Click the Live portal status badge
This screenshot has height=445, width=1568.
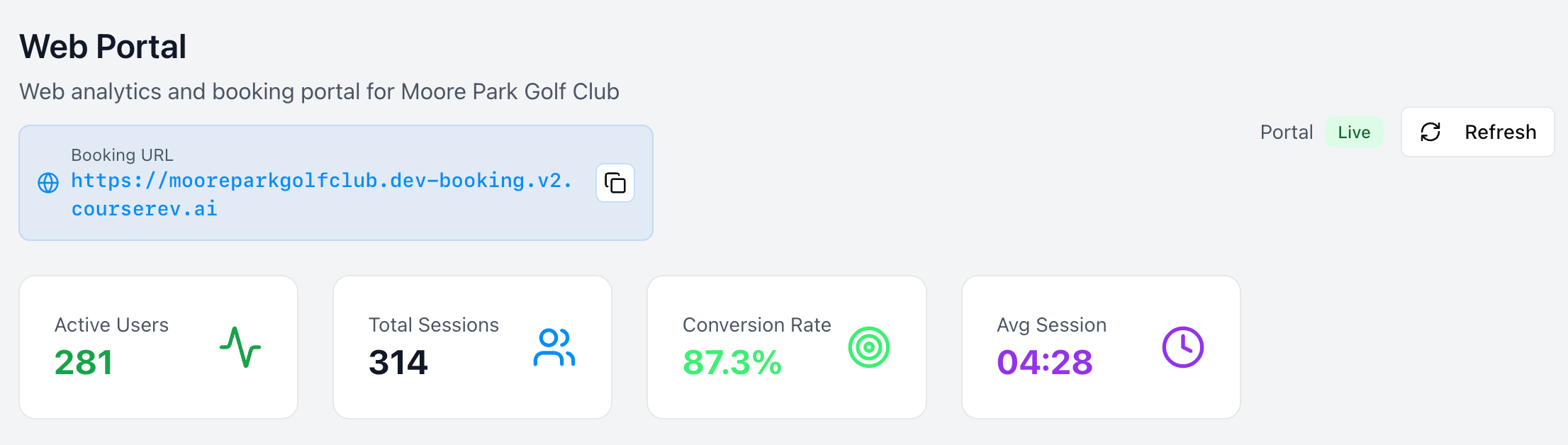pyautogui.click(x=1354, y=133)
